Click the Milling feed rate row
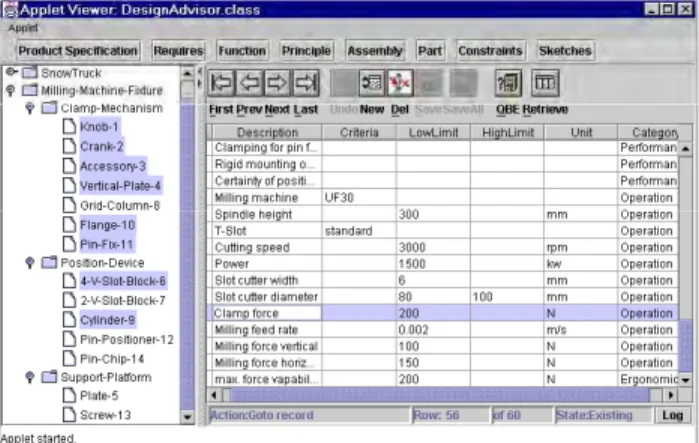This screenshot has width=699, height=443. coord(444,330)
